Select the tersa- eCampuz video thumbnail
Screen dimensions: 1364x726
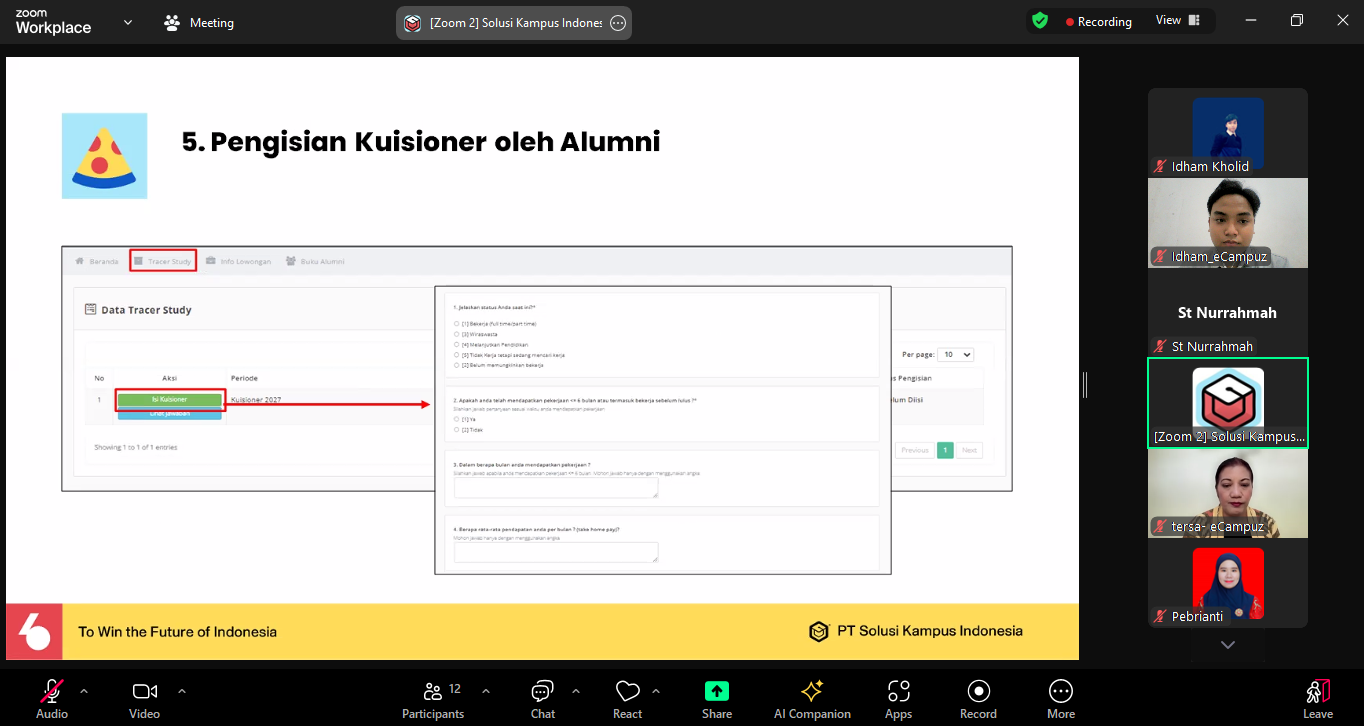(1228, 494)
